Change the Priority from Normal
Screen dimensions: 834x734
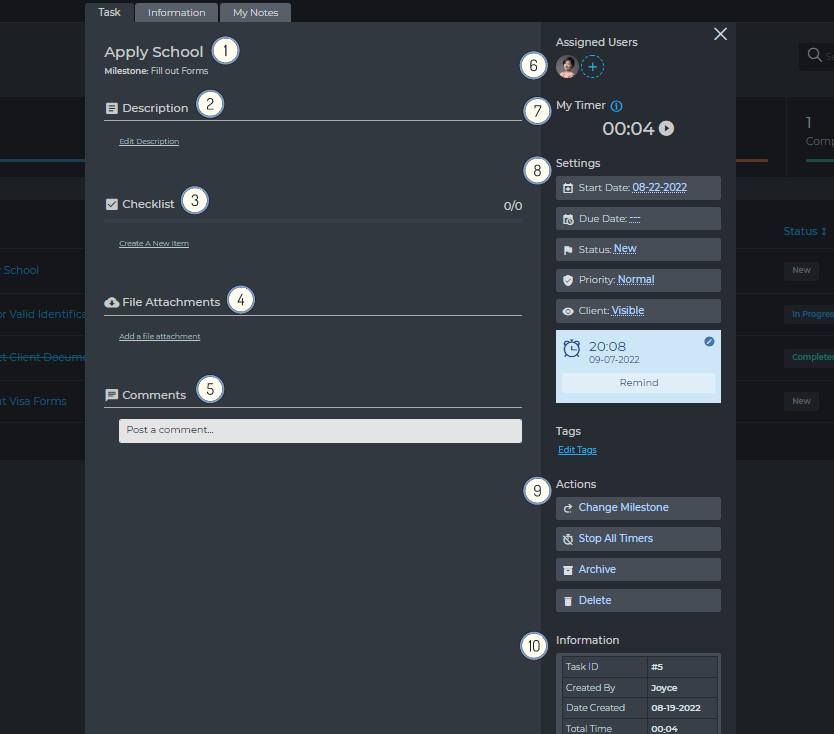click(x=638, y=280)
